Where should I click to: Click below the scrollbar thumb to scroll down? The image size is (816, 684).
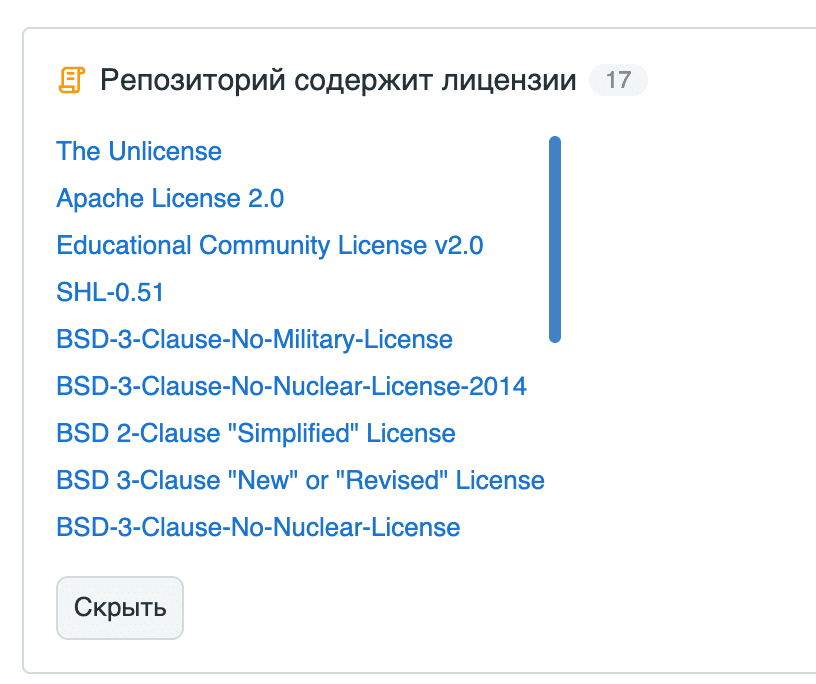pyautogui.click(x=554, y=450)
